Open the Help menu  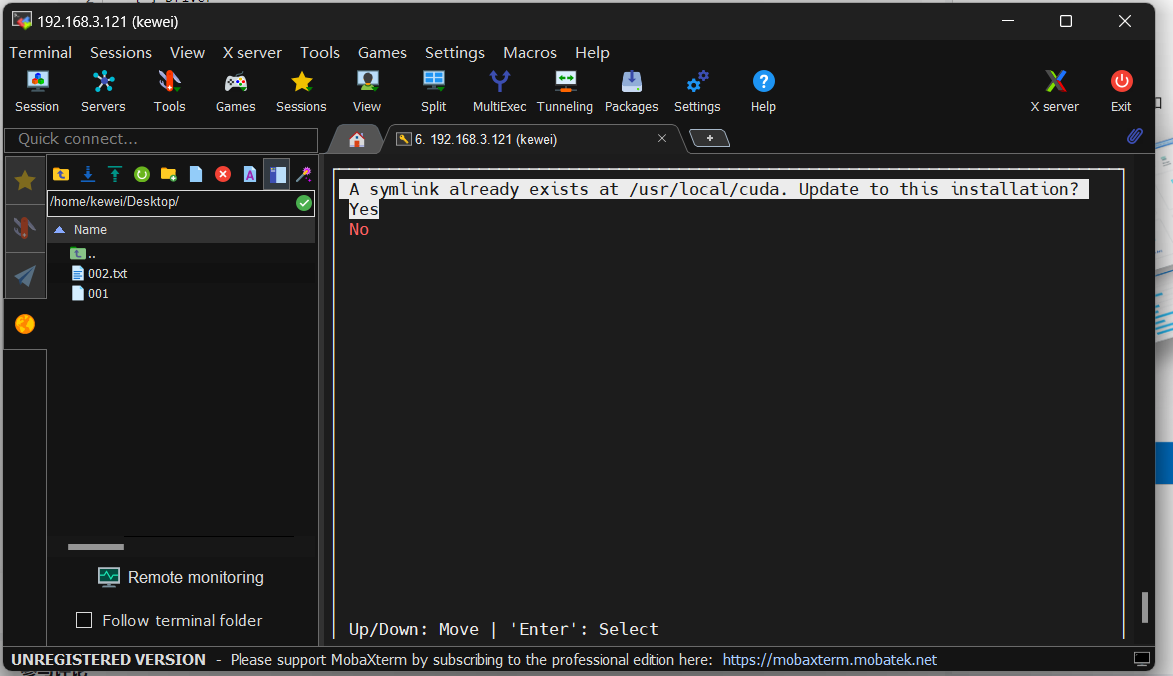coord(592,52)
